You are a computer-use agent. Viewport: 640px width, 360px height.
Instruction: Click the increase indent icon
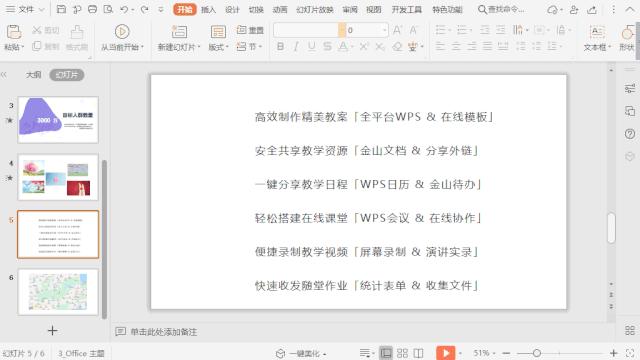[500, 30]
